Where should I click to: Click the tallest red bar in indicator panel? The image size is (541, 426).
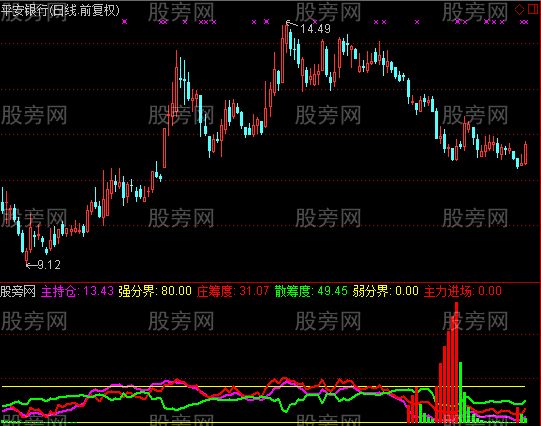click(x=456, y=362)
